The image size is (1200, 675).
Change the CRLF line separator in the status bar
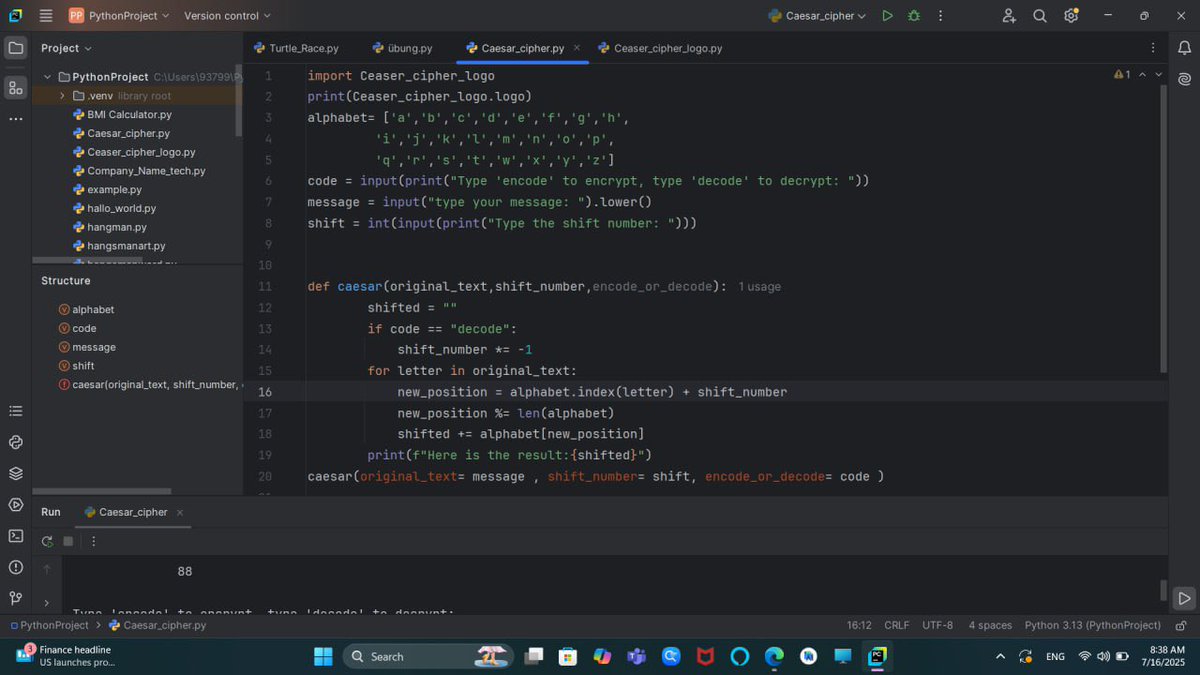(x=897, y=625)
